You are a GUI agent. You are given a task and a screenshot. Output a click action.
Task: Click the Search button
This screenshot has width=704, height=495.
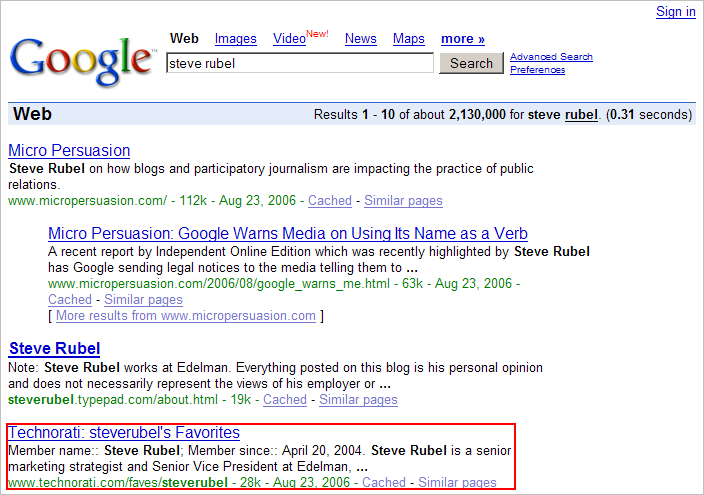pos(471,63)
